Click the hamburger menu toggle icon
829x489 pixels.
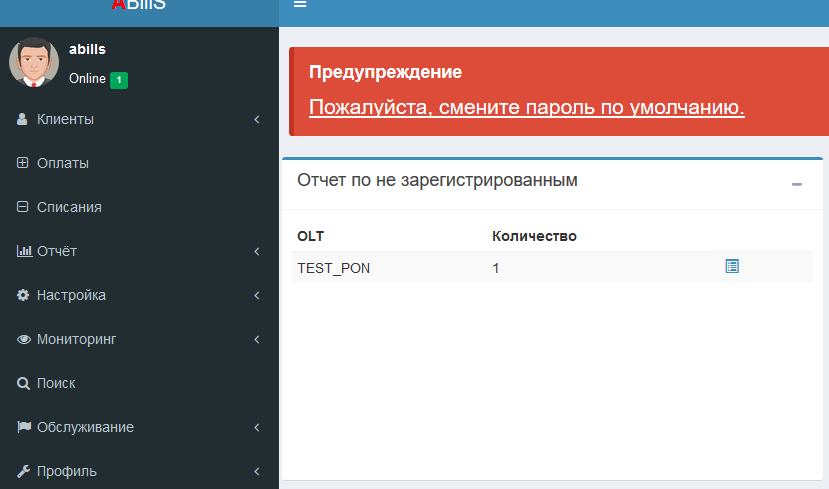[x=300, y=5]
